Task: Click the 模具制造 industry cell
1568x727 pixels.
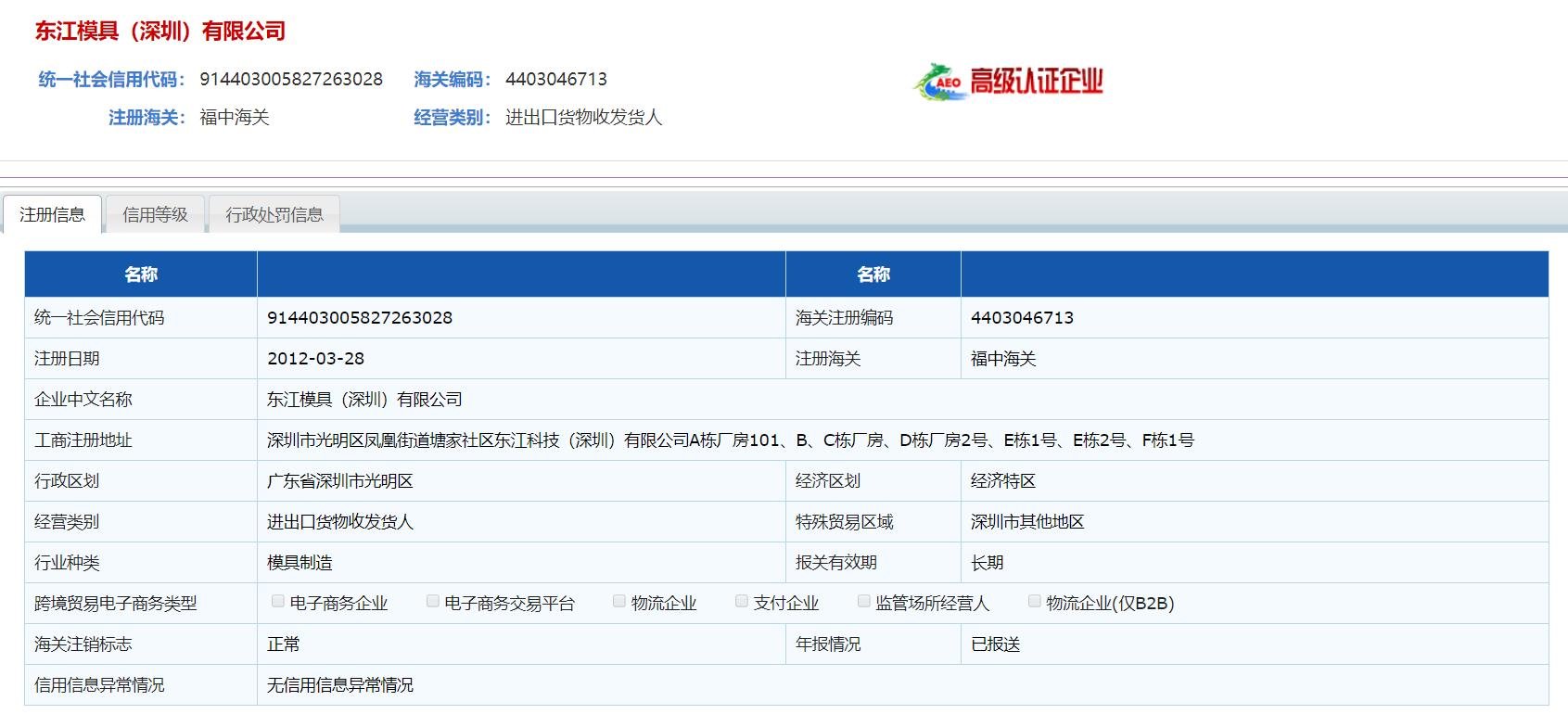Action: pos(300,562)
